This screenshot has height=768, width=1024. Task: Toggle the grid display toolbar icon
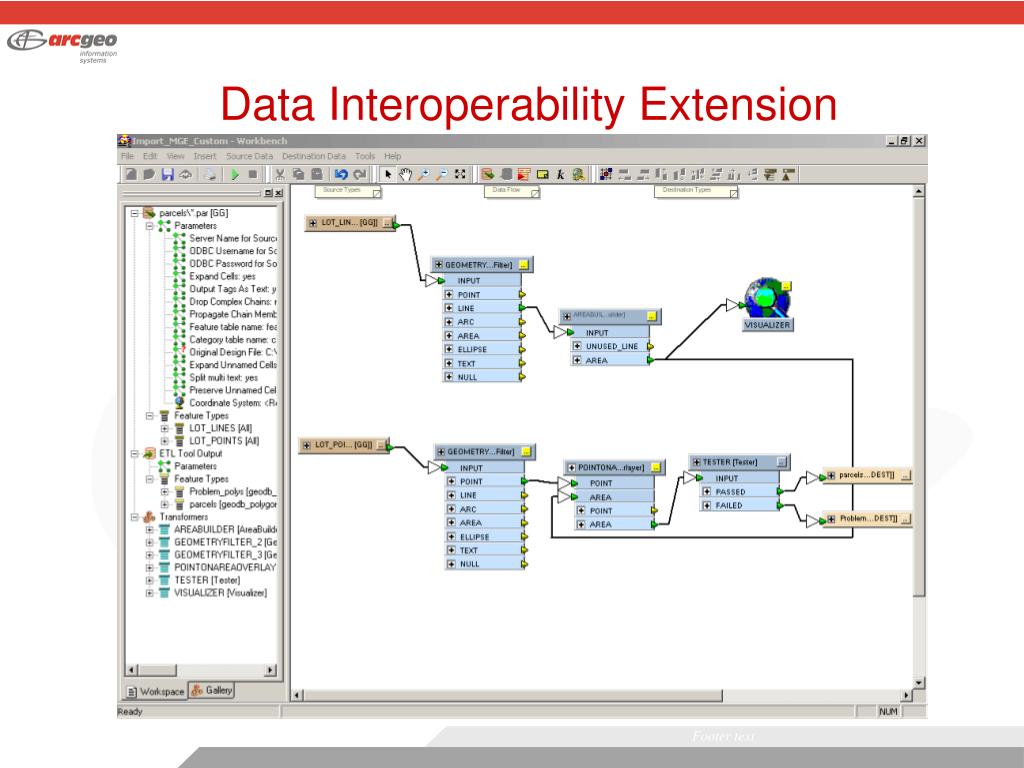(x=606, y=174)
